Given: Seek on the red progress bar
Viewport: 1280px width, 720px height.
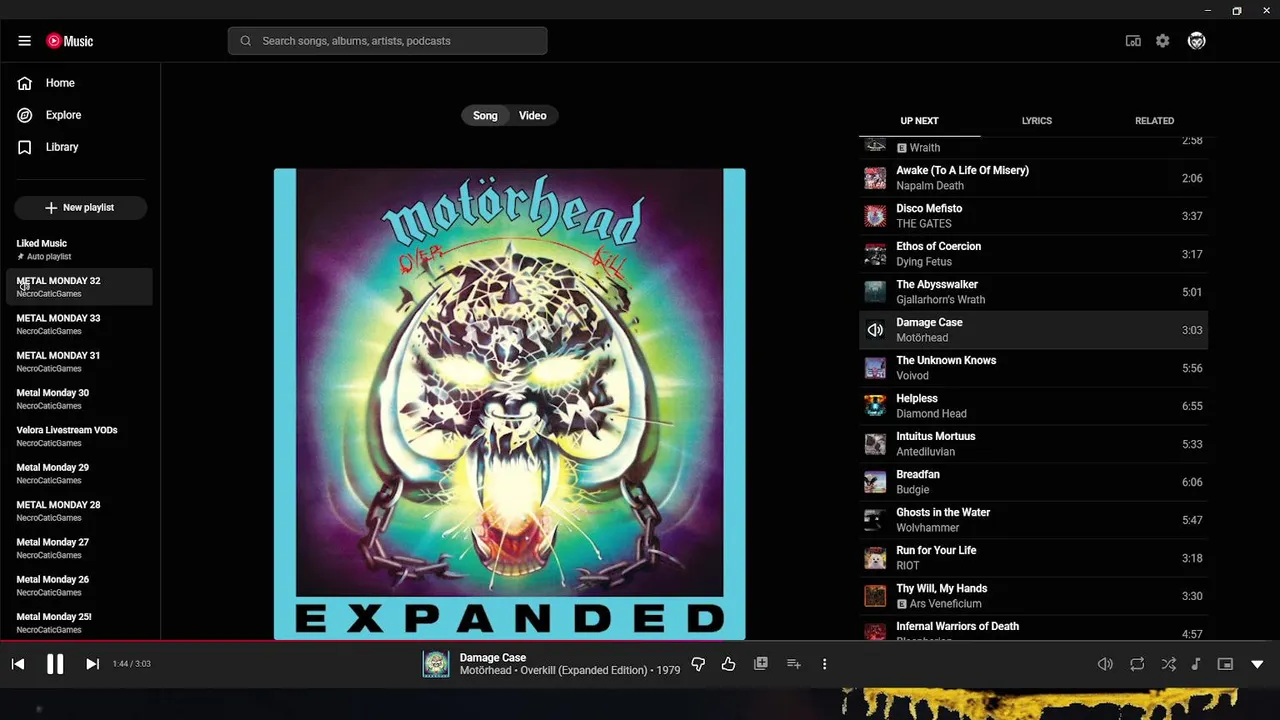Looking at the screenshot, I should coord(640,641).
